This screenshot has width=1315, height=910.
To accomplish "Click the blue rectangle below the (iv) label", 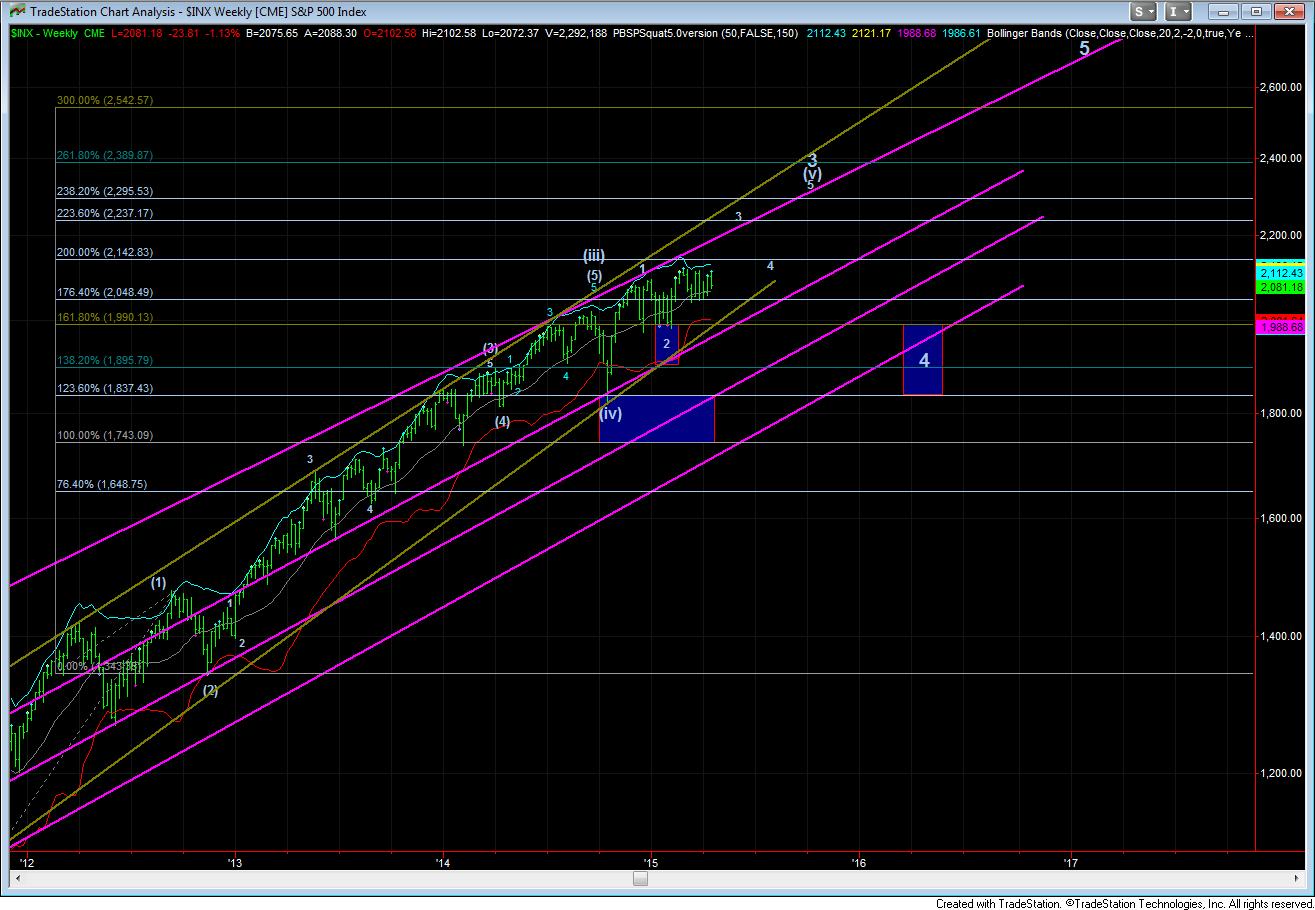I will [656, 419].
